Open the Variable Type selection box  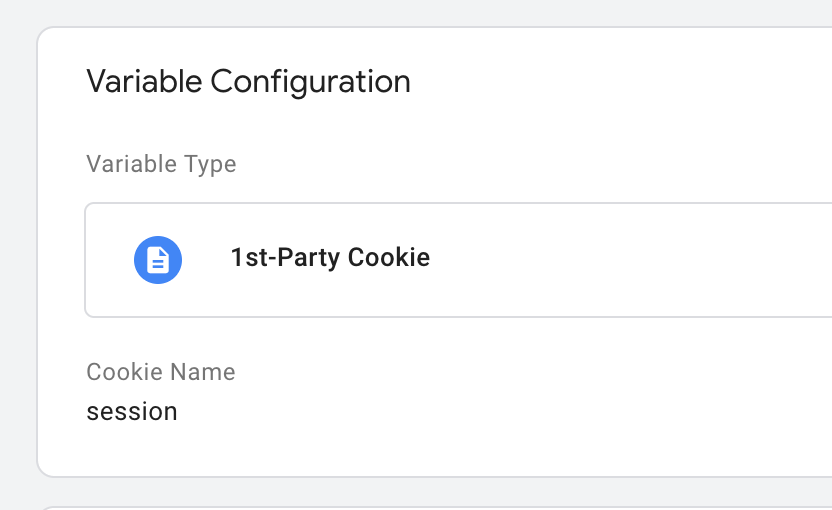pos(458,260)
